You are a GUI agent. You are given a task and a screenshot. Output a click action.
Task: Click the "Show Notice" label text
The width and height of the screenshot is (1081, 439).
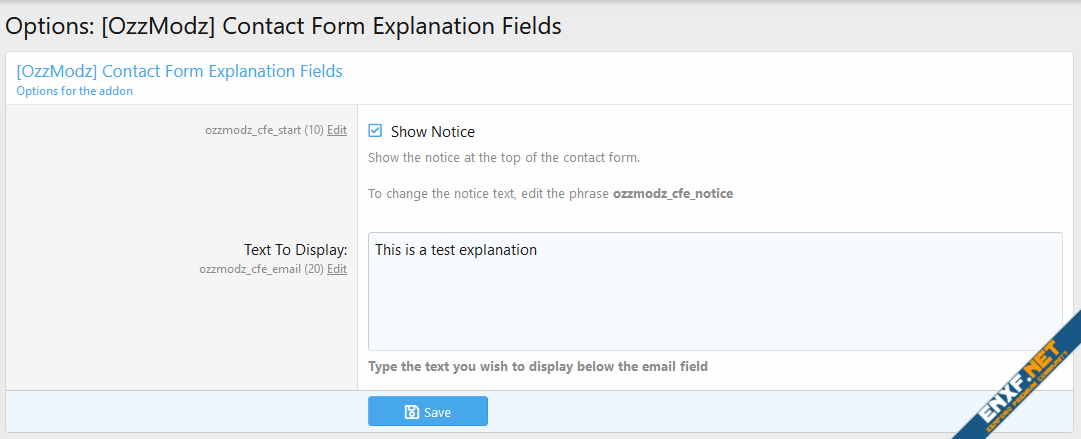click(x=432, y=132)
